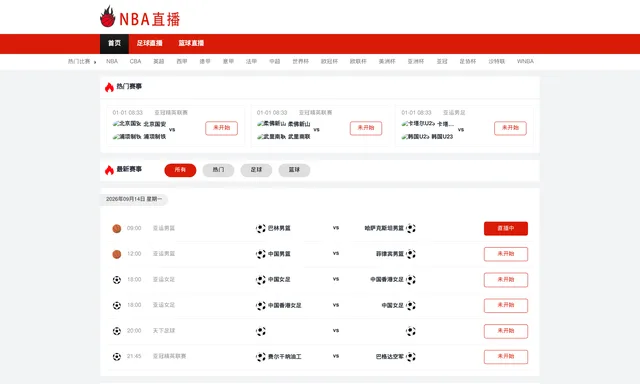Image resolution: width=640 pixels, height=384 pixels.
Task: Click the 中国男篮 team logo
Action: (x=261, y=254)
